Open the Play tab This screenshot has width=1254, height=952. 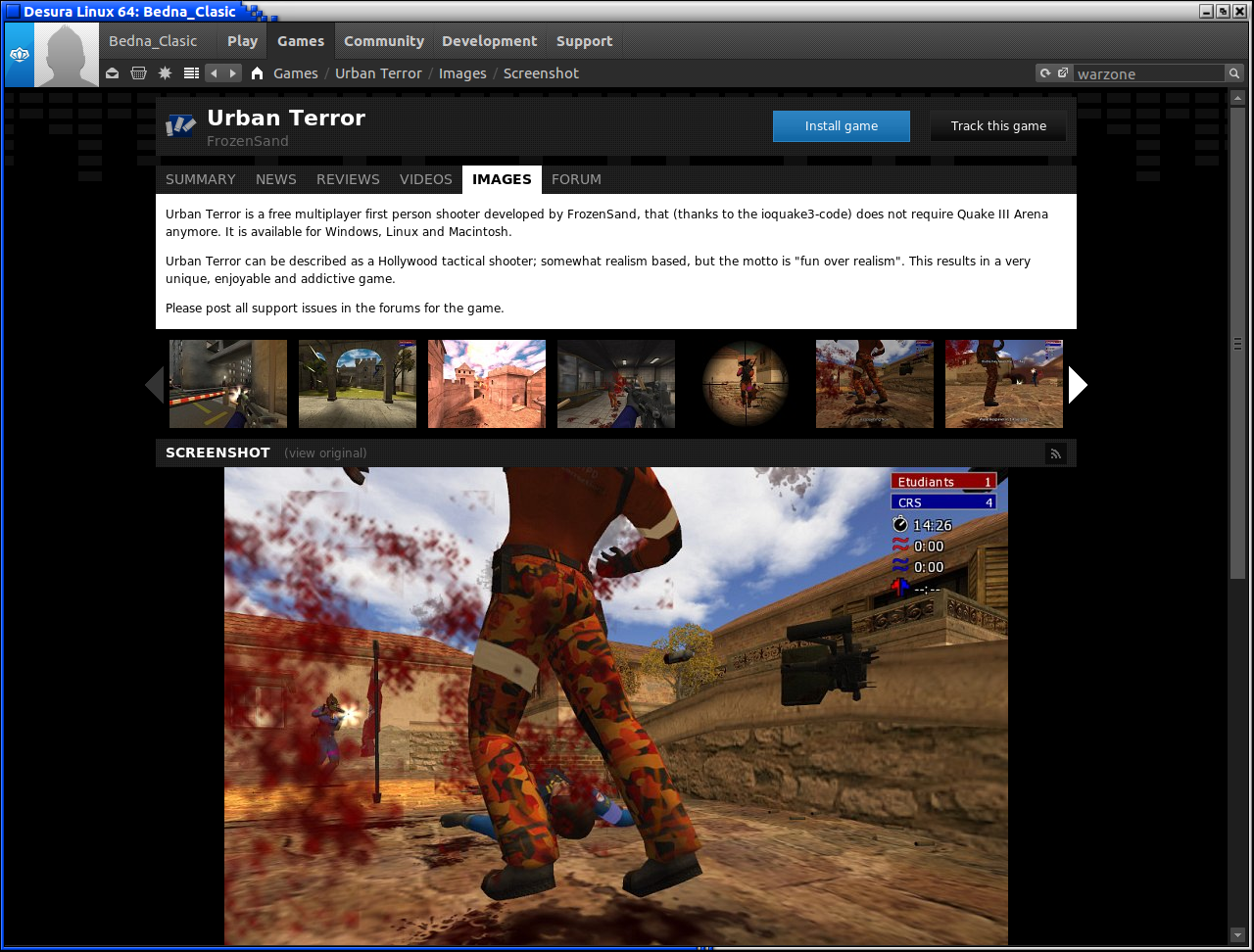coord(242,41)
